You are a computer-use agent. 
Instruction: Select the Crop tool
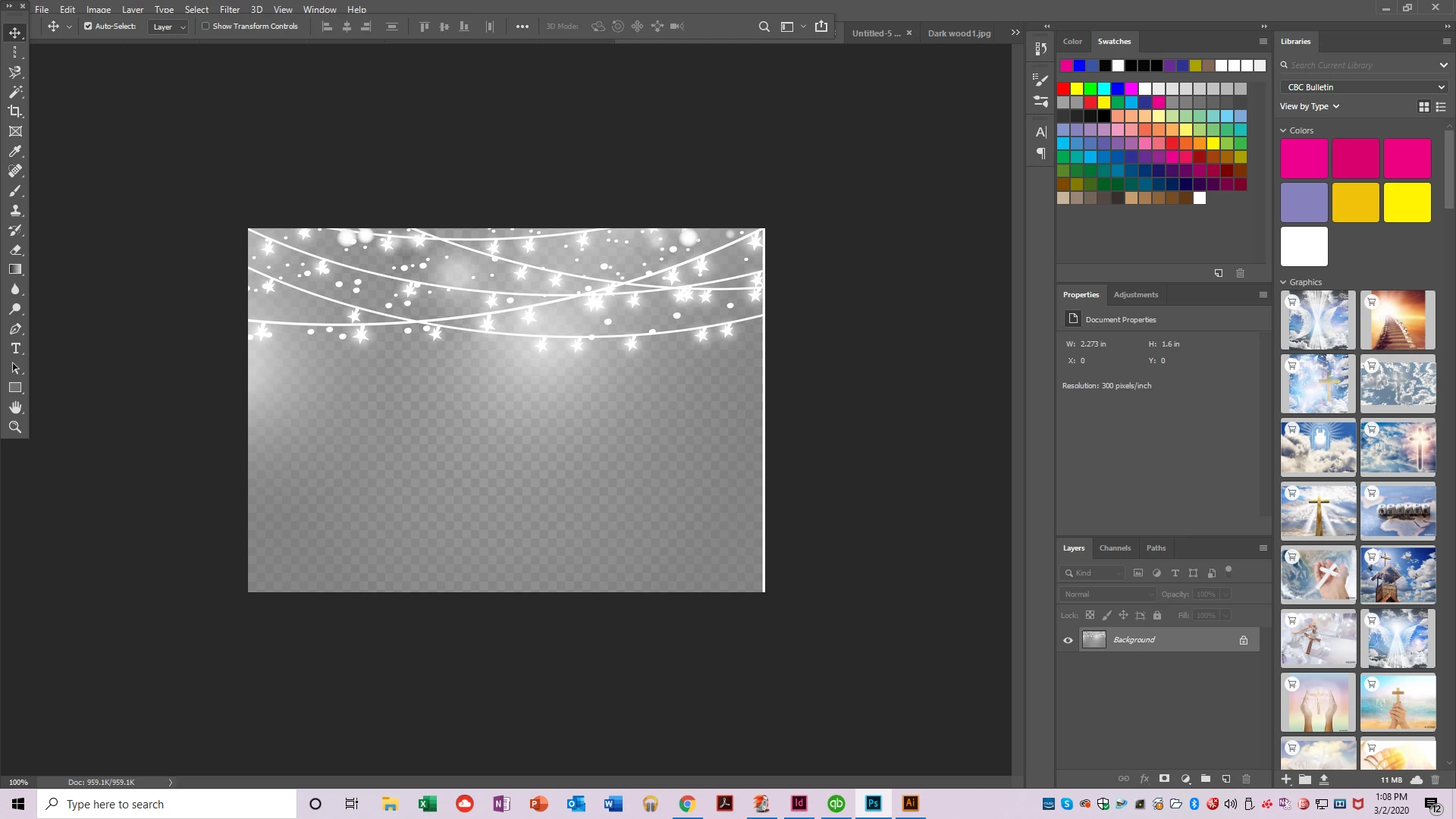tap(15, 111)
